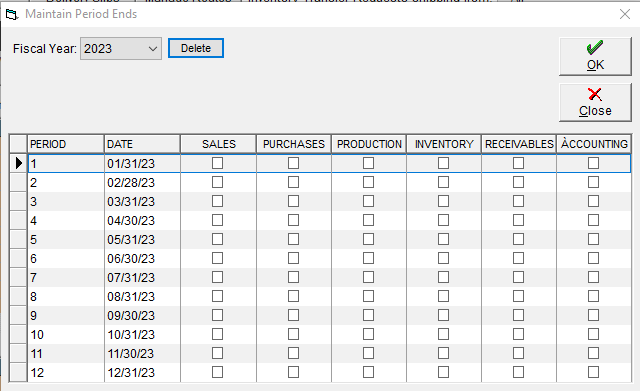Enable ACCOUNTING checkbox for period 12
The height and width of the screenshot is (391, 640).
pyautogui.click(x=593, y=372)
